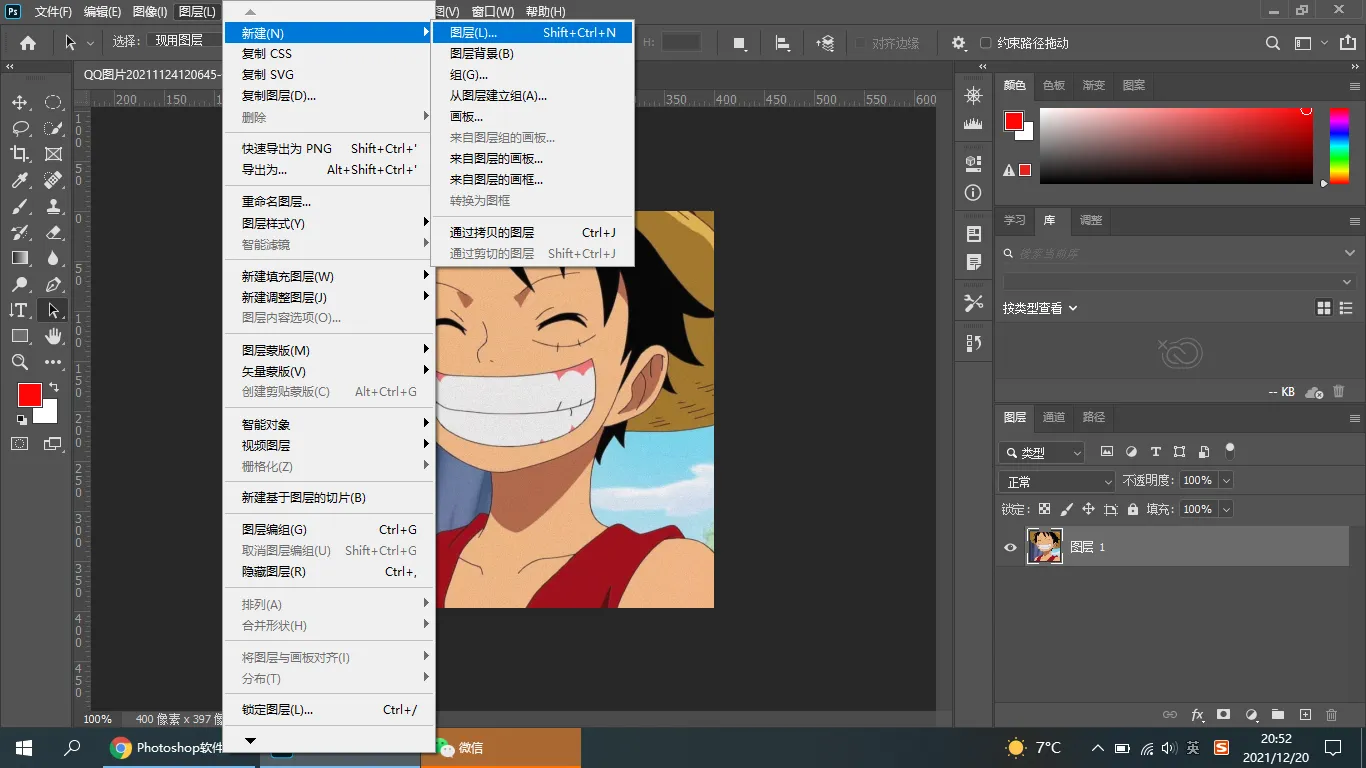Select the Blur droplet tool
This screenshot has height=768, width=1366.
53,258
